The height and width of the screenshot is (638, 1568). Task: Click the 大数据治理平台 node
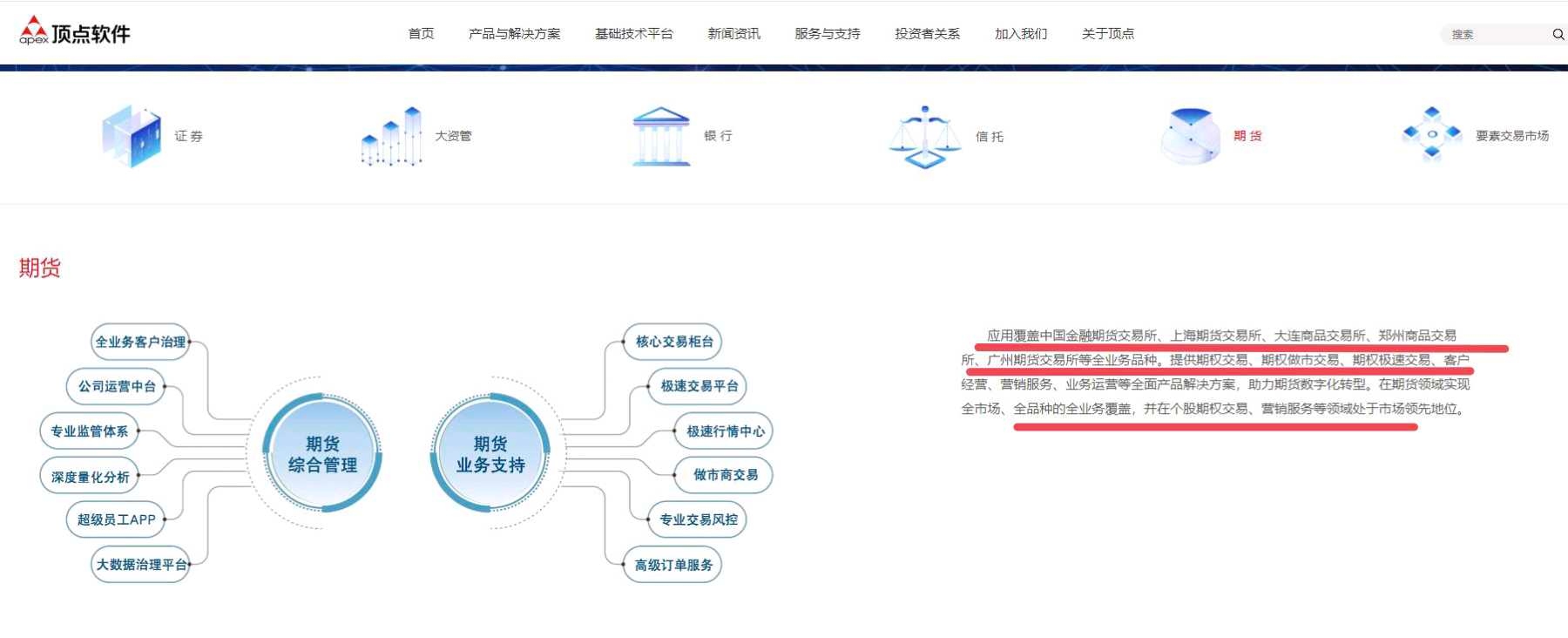click(140, 565)
